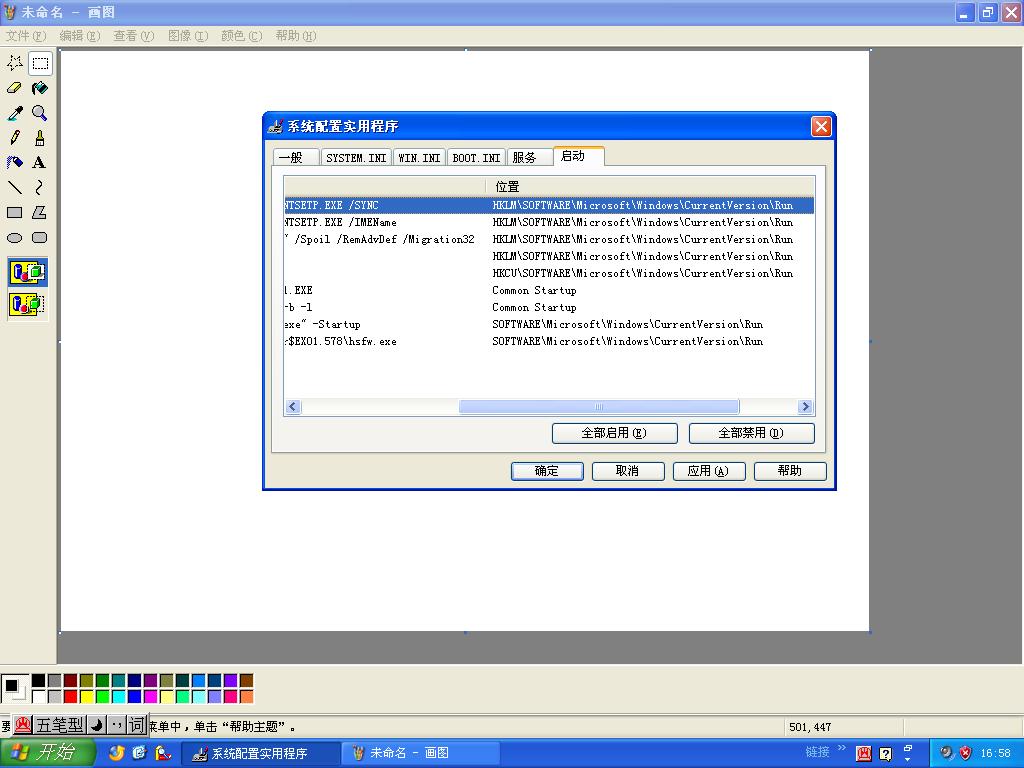Expand the links toolbar chevron in taskbar
Viewport: 1024px width, 768px height.
tap(842, 748)
